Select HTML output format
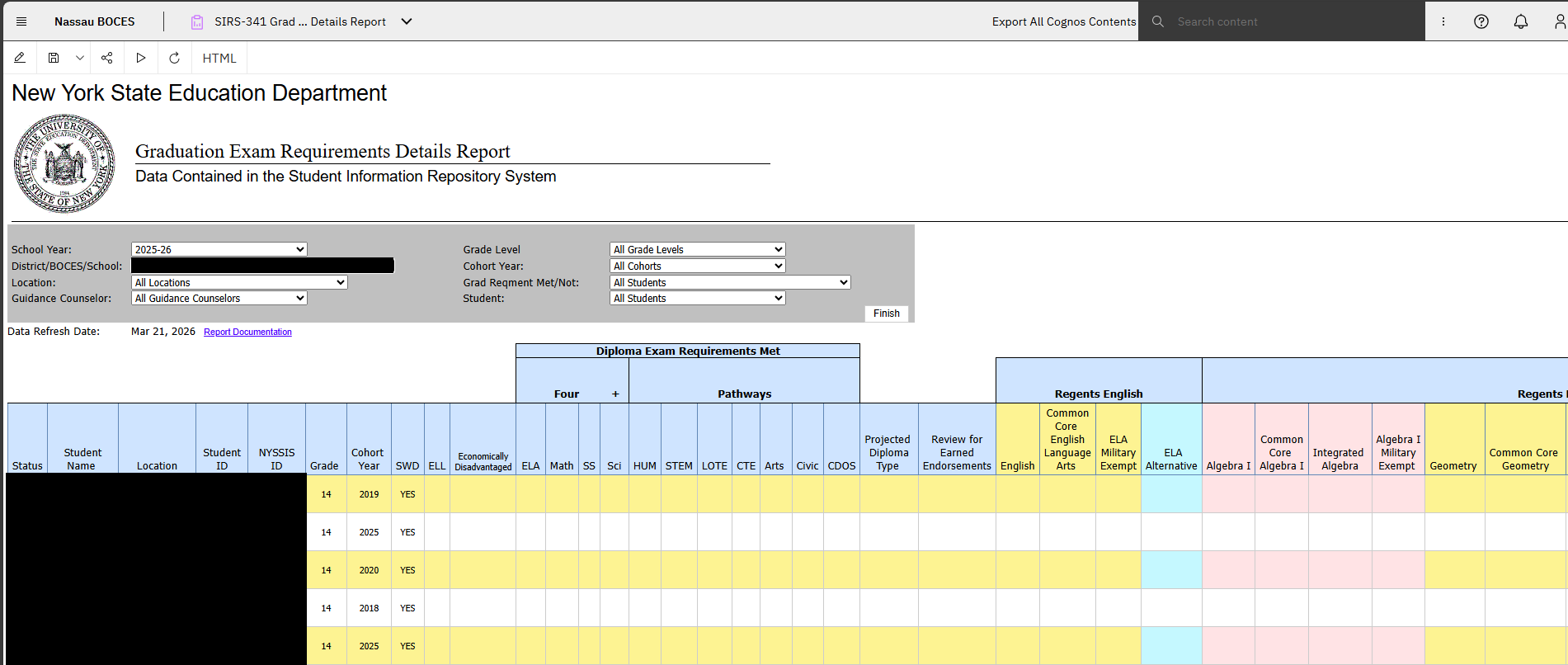Viewport: 1568px width, 665px height. [219, 59]
